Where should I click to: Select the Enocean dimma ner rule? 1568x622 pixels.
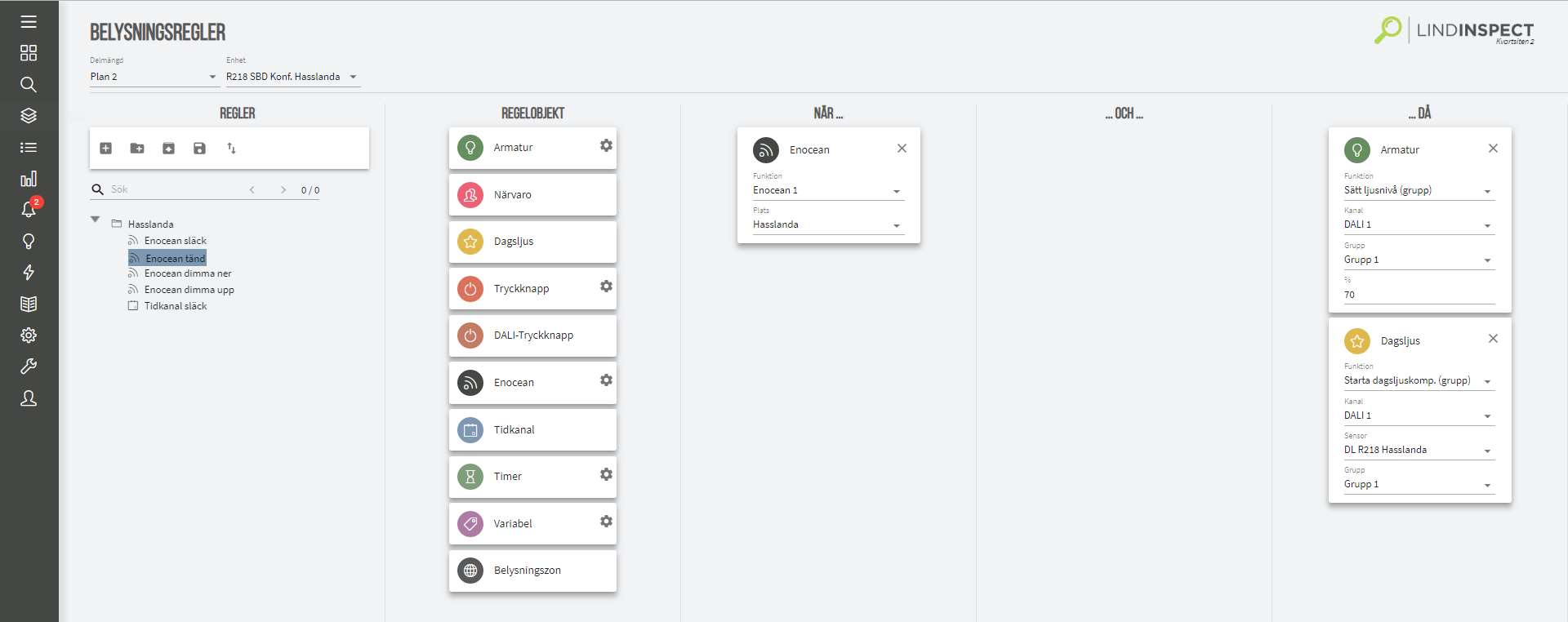pos(188,273)
